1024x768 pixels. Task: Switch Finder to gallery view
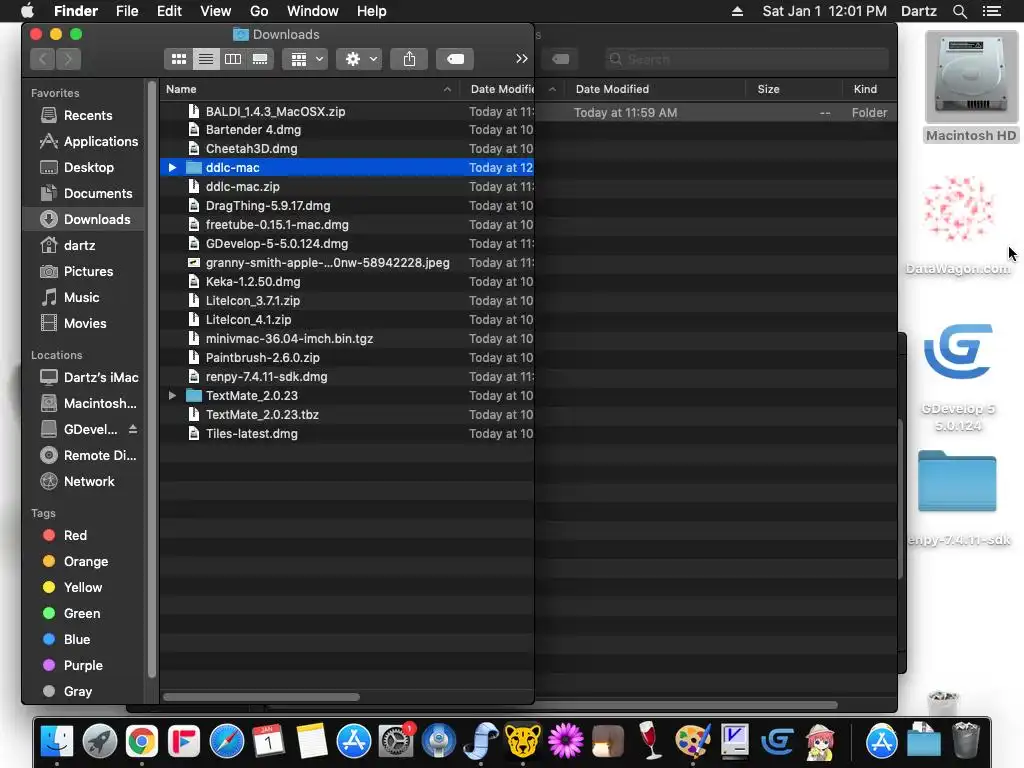(x=260, y=59)
